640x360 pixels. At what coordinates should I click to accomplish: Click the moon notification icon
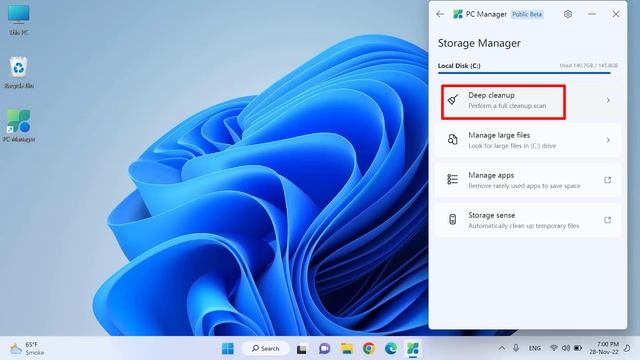627,348
